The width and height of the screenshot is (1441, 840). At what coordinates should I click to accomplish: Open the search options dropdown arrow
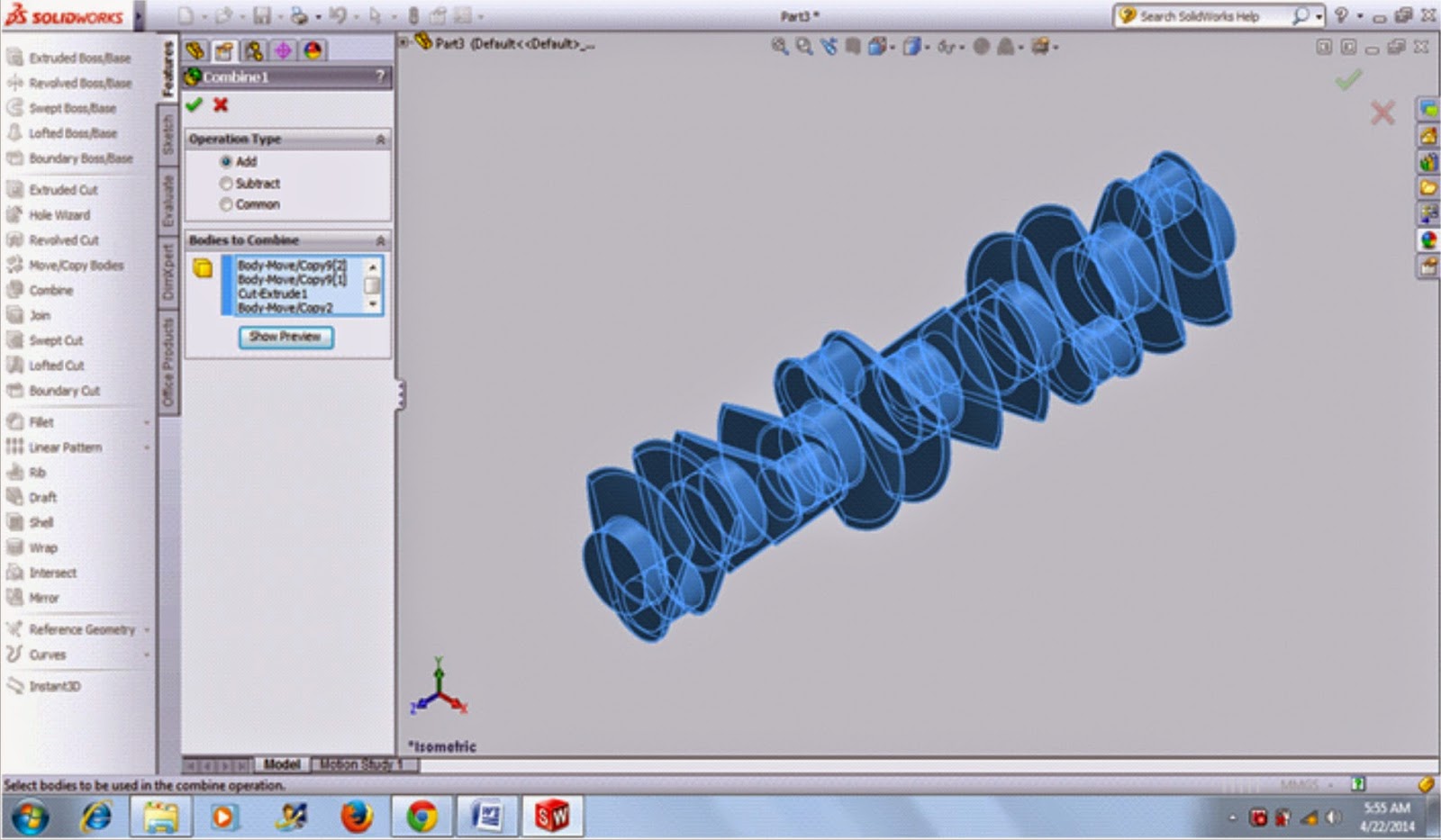1319,16
